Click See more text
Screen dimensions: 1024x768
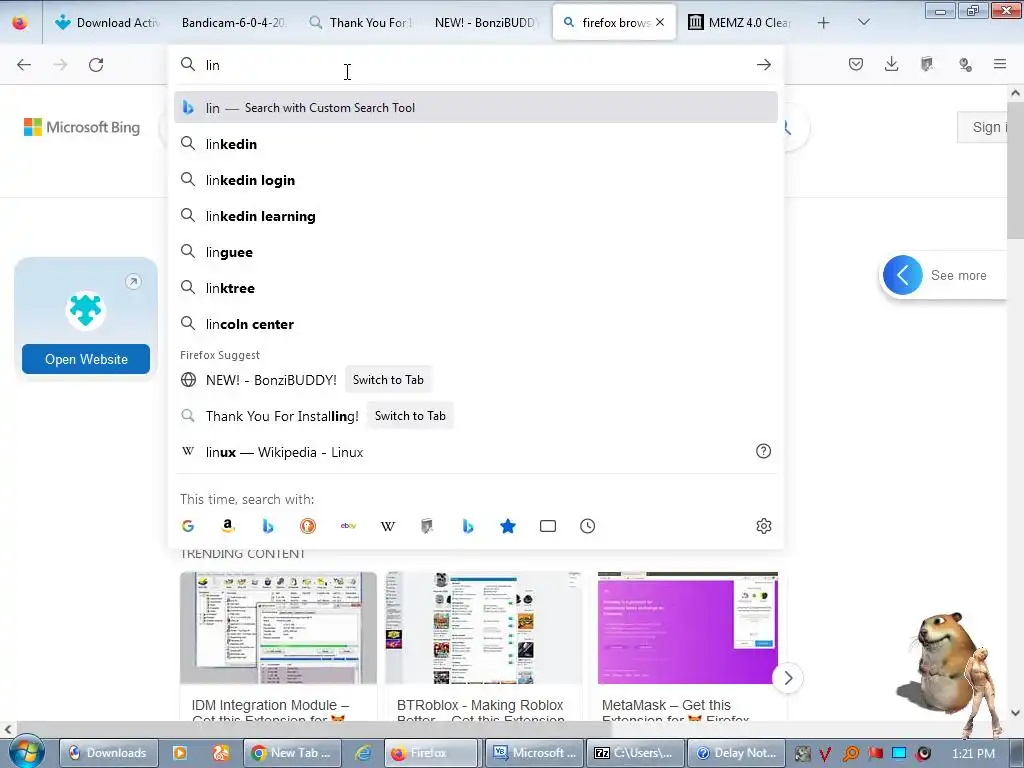959,275
